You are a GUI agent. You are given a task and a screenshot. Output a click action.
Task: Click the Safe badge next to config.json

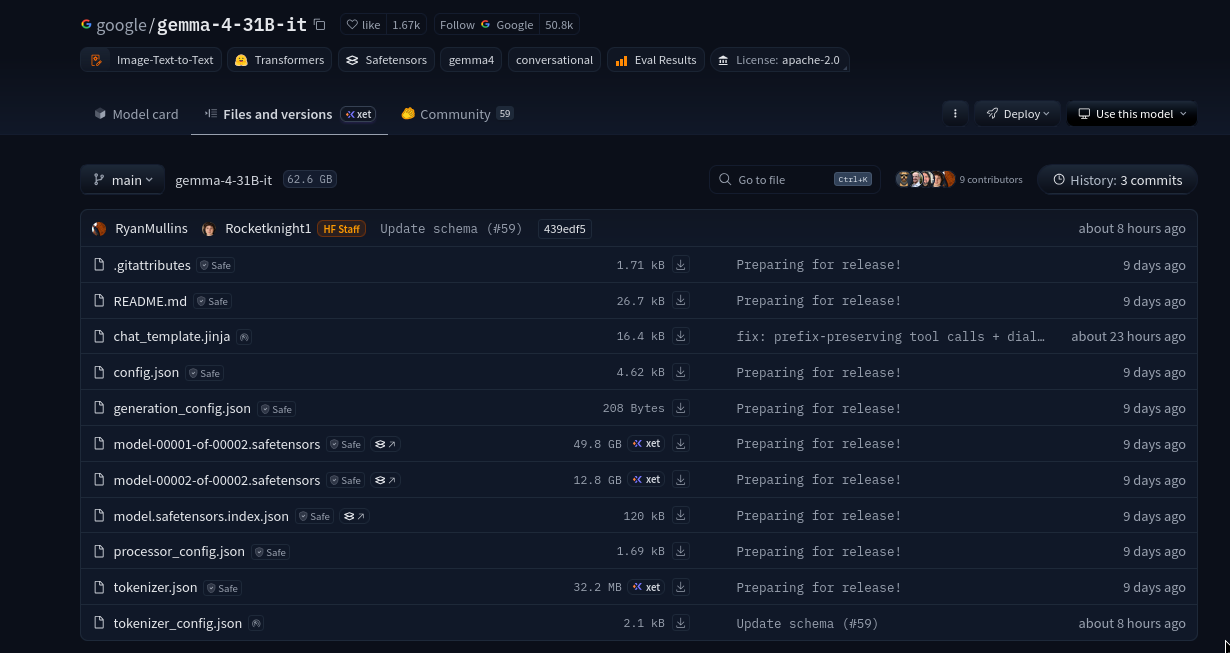[x=204, y=373]
